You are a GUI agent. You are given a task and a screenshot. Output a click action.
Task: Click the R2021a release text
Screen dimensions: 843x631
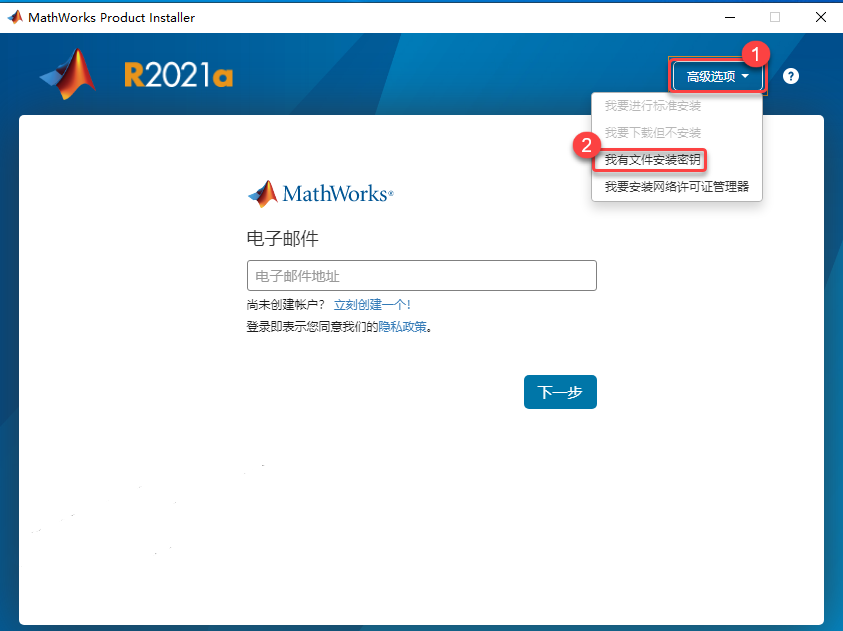(178, 75)
